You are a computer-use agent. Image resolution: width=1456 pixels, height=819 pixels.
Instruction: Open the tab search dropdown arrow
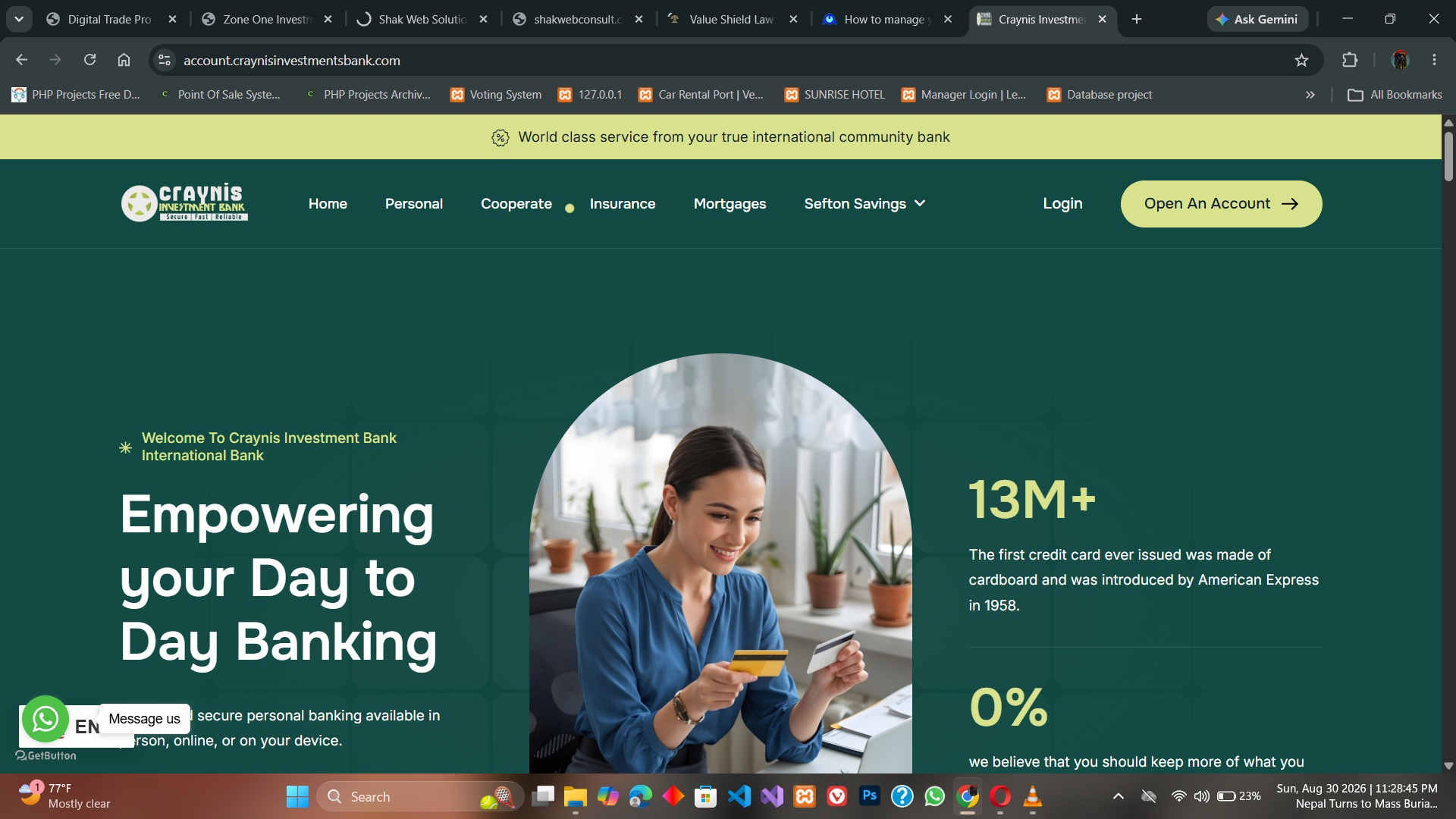(19, 19)
